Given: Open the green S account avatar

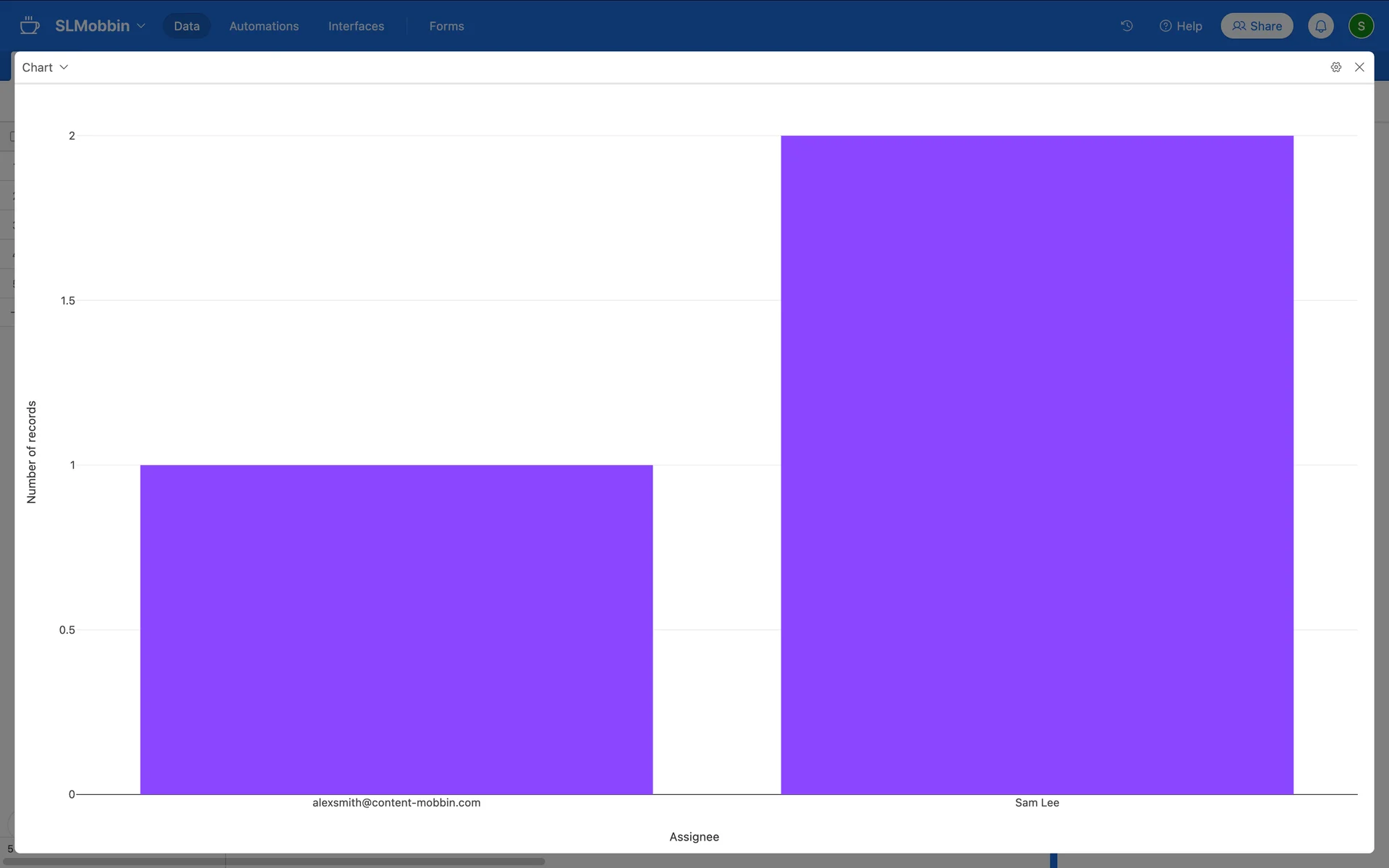Looking at the screenshot, I should pos(1361,26).
